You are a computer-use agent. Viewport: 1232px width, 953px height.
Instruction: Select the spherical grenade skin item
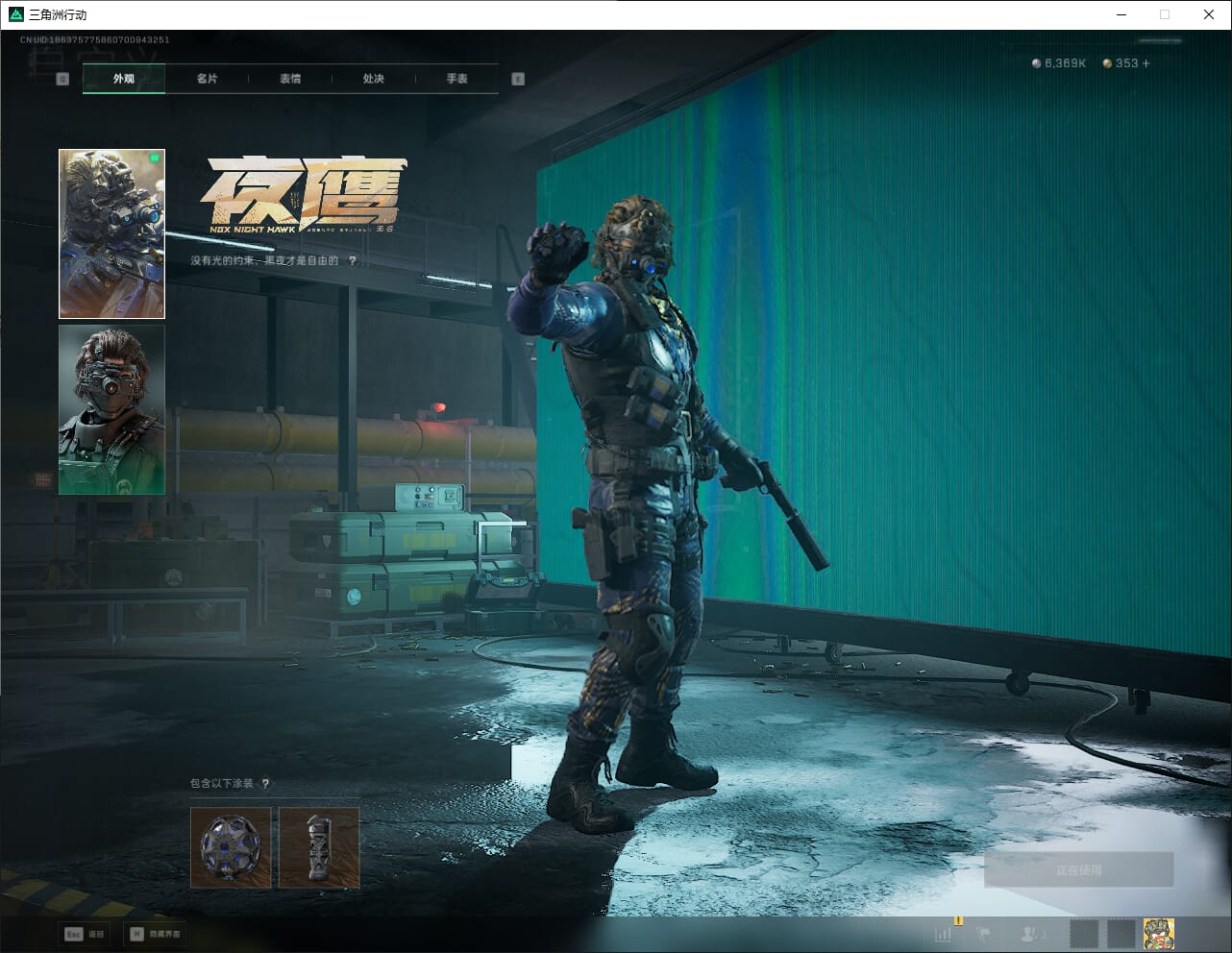coord(231,847)
